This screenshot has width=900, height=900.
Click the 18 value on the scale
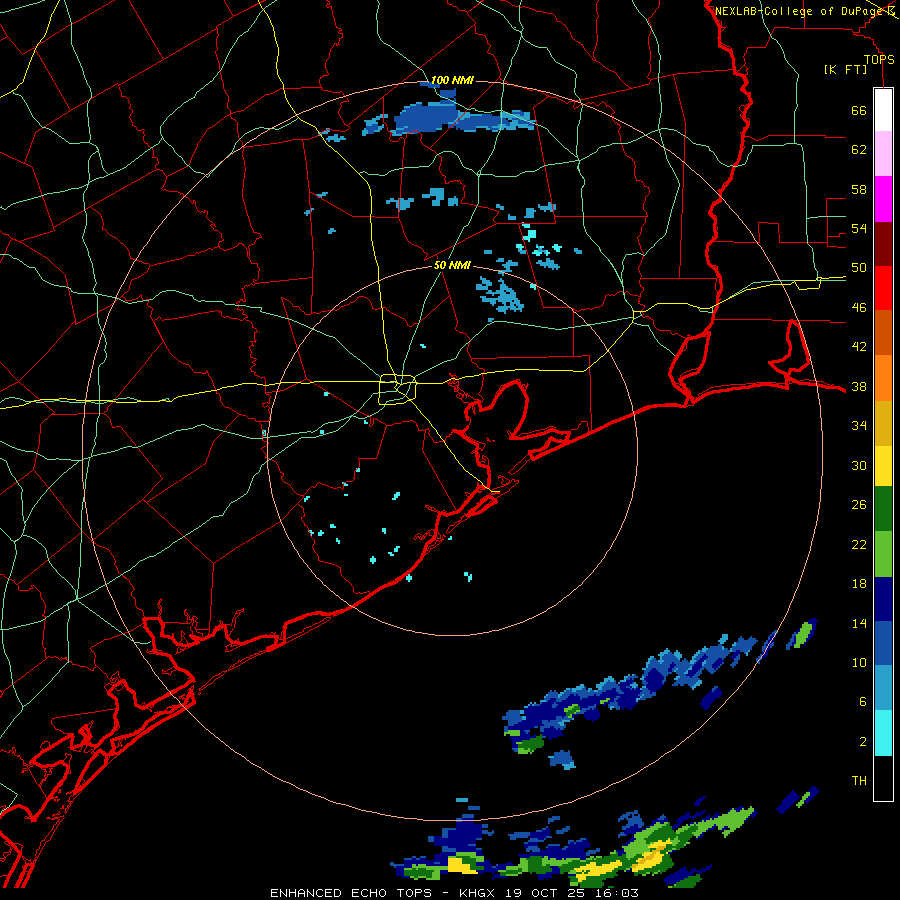click(x=859, y=584)
